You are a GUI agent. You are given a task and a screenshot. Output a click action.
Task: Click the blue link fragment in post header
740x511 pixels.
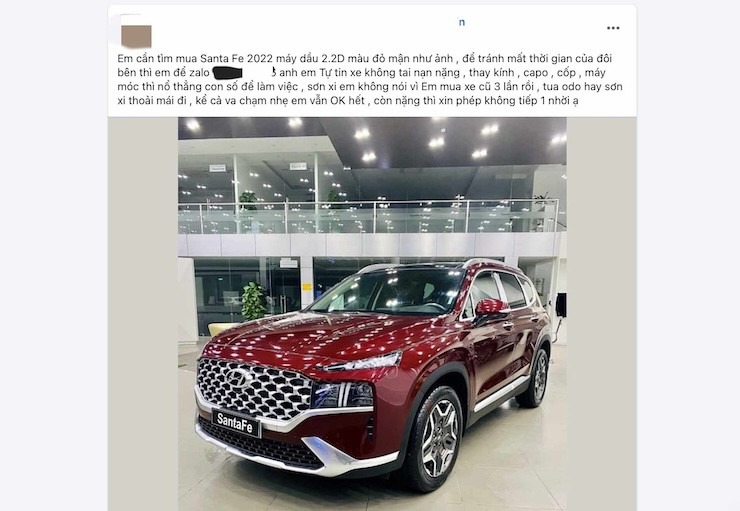[x=462, y=22]
